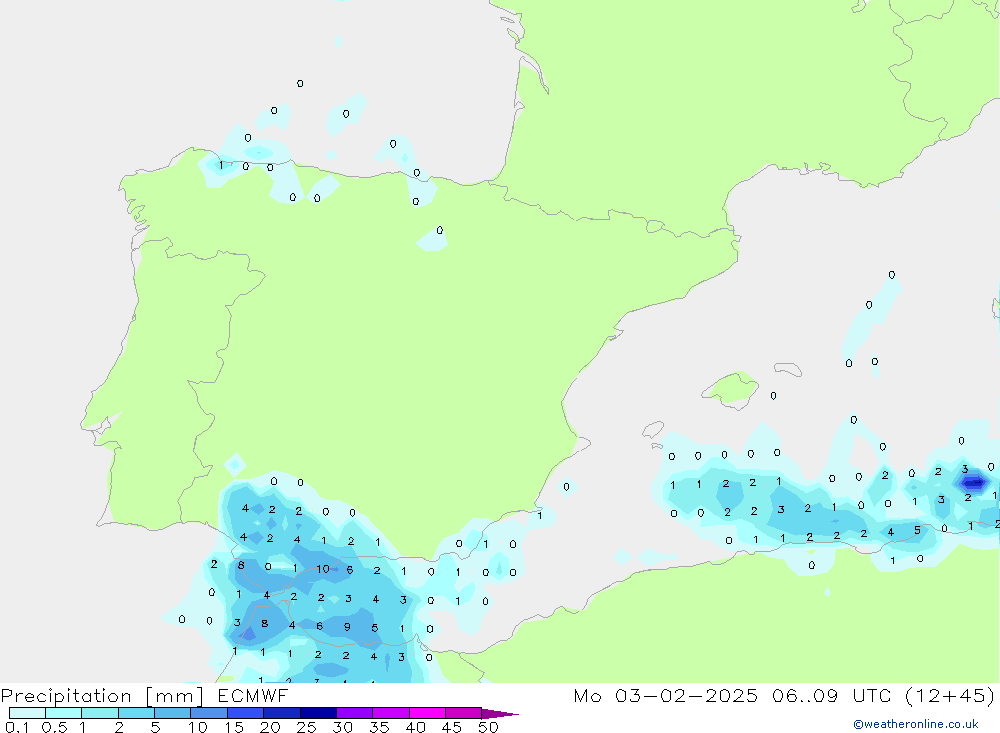1000x733 pixels.
Task: Select the 5 to 10 mm legend swatch
Action: (172, 713)
